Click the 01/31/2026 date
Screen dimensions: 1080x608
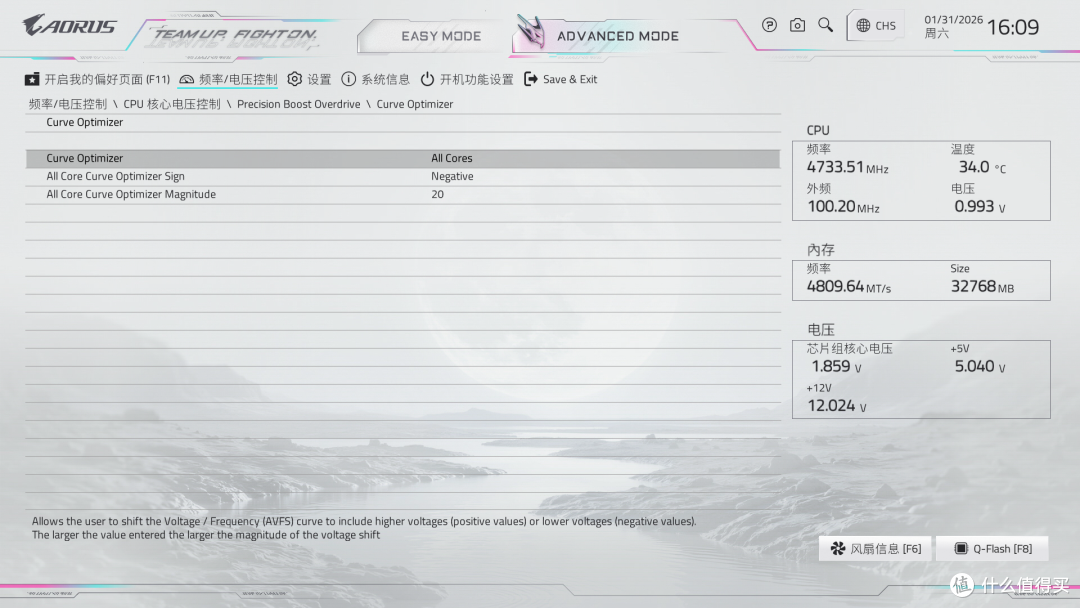(x=953, y=19)
